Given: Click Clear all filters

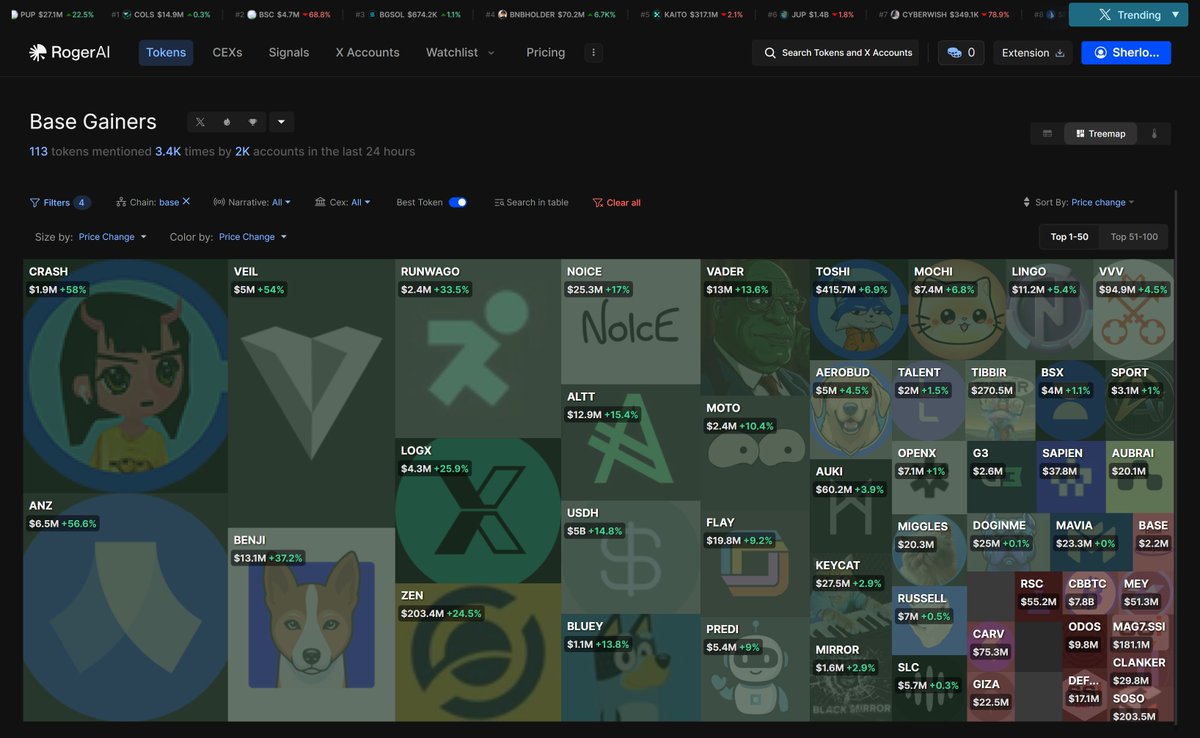Looking at the screenshot, I should pyautogui.click(x=617, y=202).
